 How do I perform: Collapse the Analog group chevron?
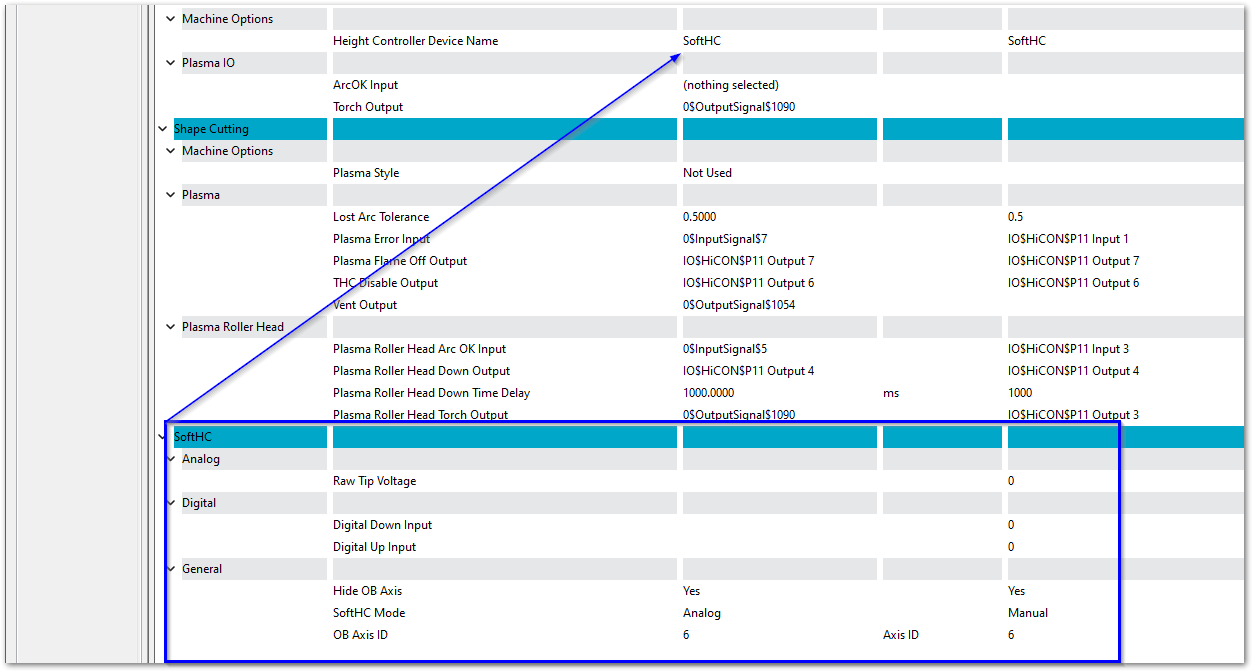click(x=170, y=459)
